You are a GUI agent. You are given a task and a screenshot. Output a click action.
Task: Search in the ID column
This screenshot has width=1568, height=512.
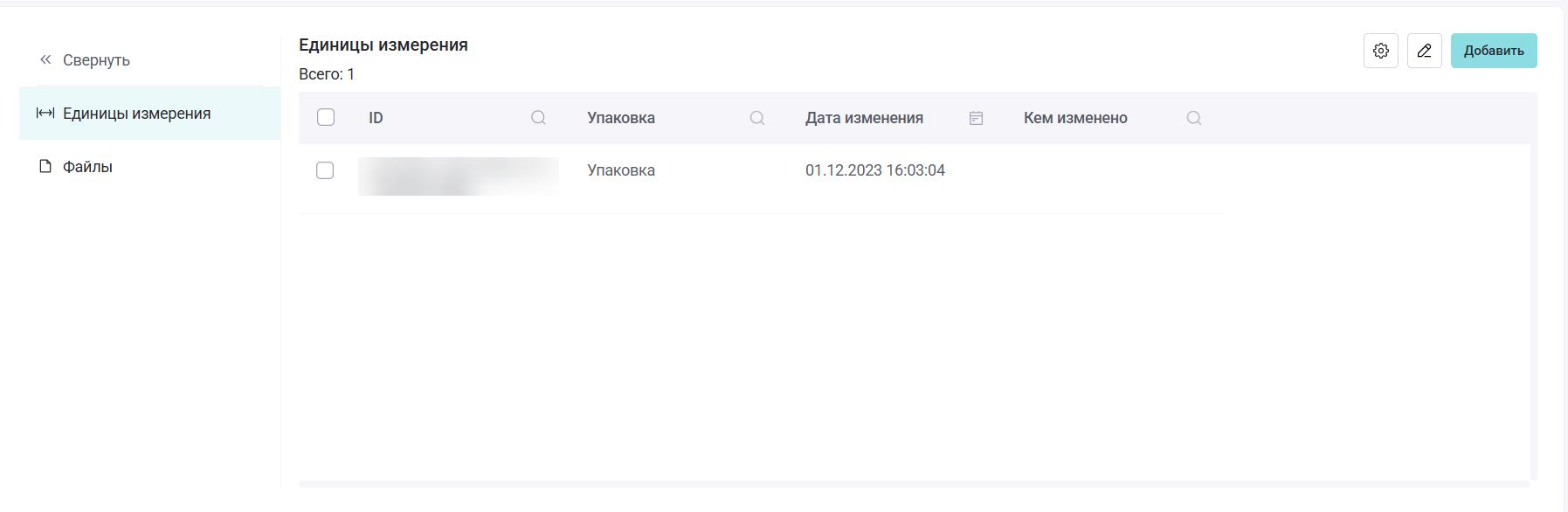point(538,118)
